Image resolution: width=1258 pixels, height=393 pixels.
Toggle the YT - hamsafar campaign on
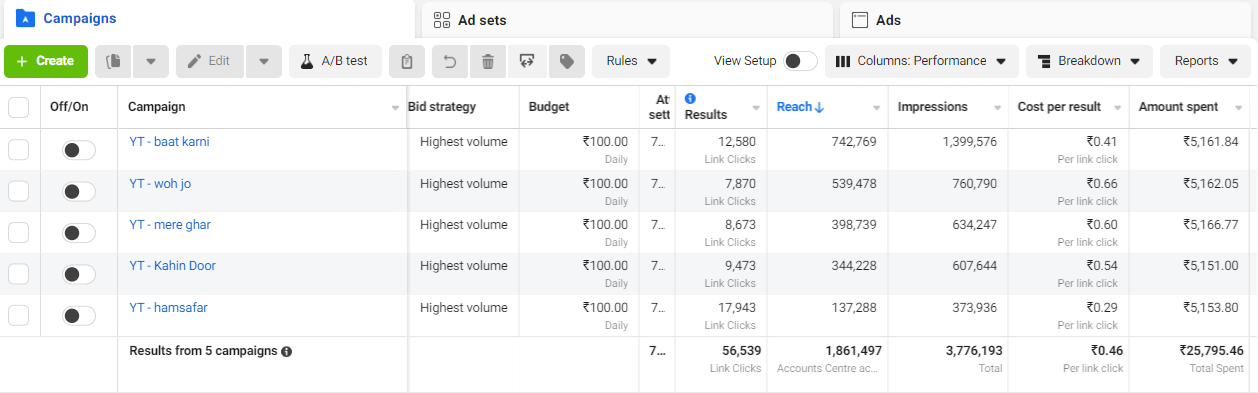(x=79, y=316)
